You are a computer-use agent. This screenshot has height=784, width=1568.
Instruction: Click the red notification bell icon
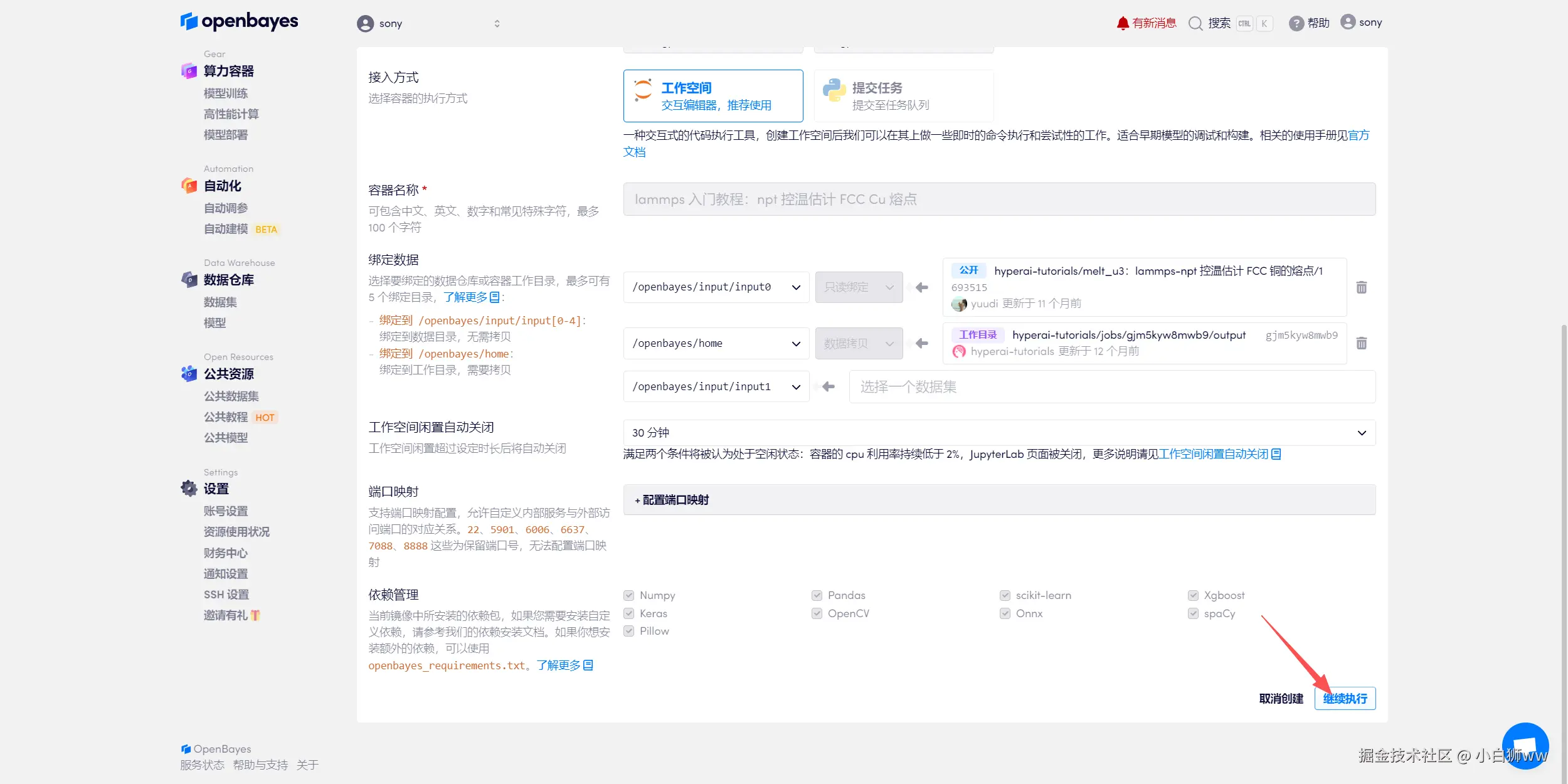1122,23
